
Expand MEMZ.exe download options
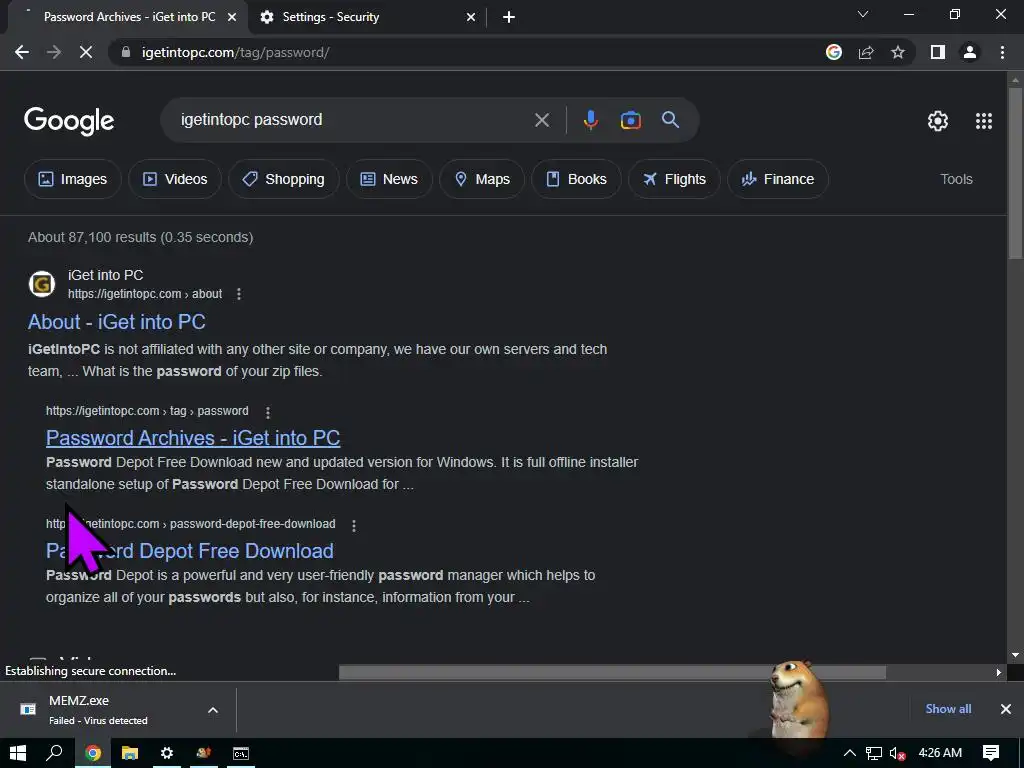(x=213, y=710)
